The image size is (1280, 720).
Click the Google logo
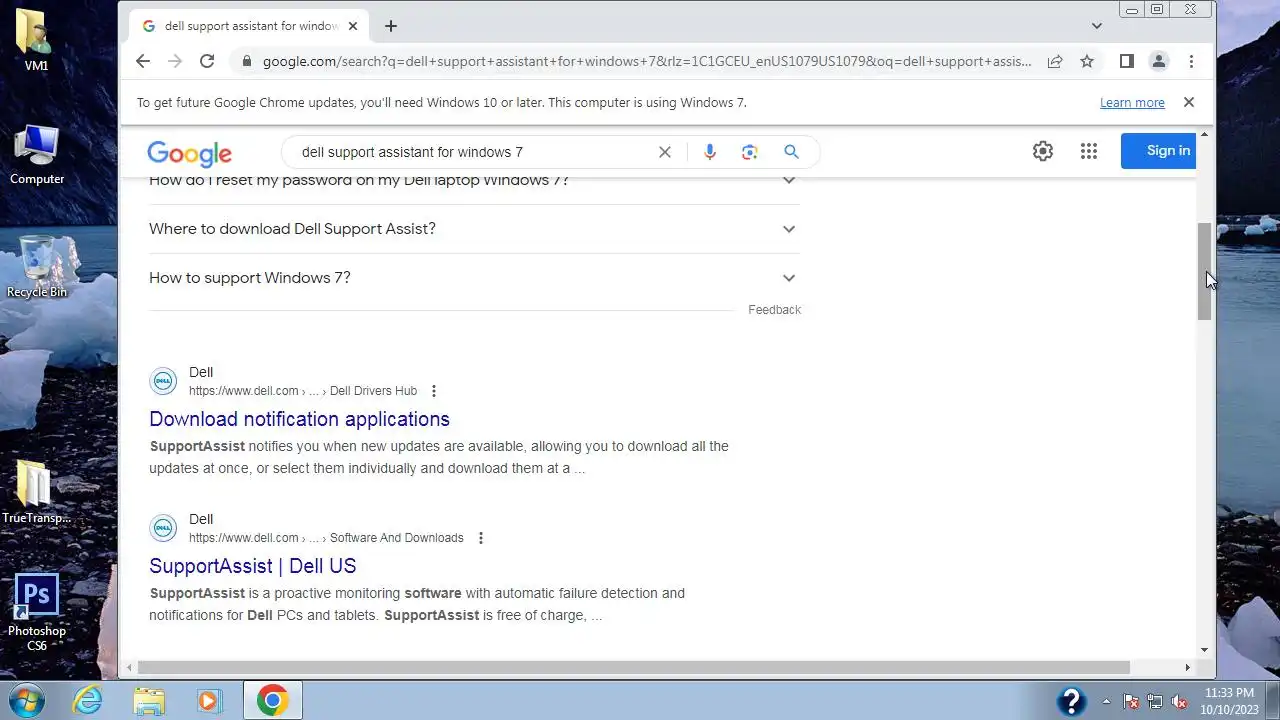[x=189, y=153]
